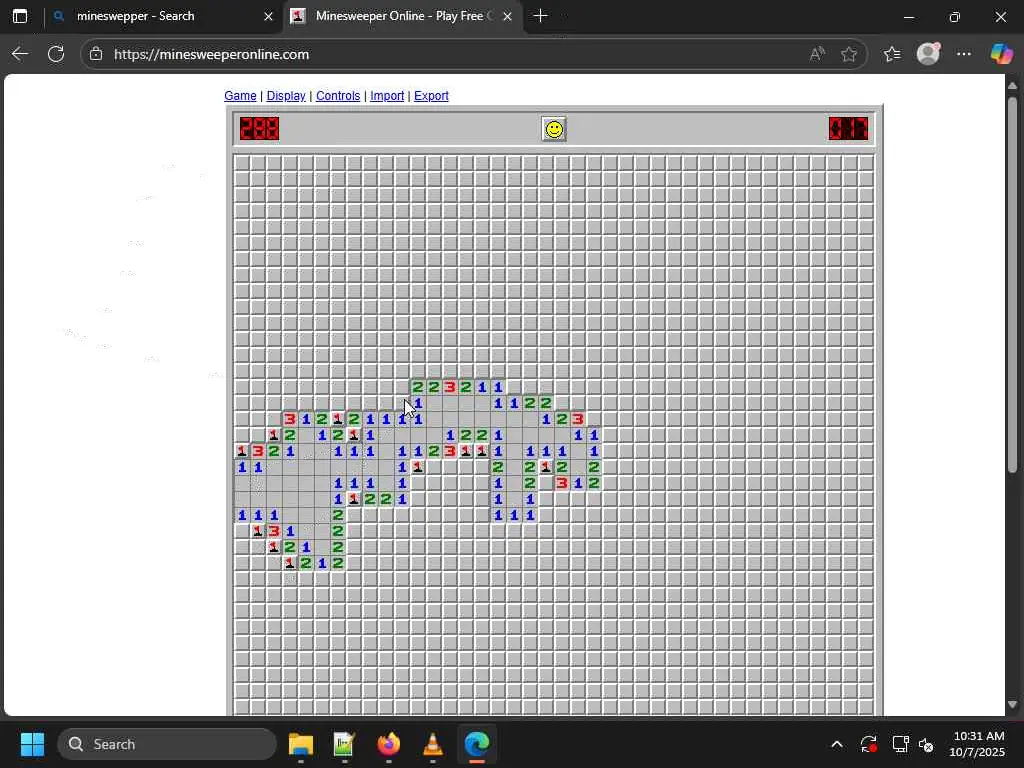Click the Edge icon in the taskbar
Image resolution: width=1024 pixels, height=768 pixels.
pos(477,744)
